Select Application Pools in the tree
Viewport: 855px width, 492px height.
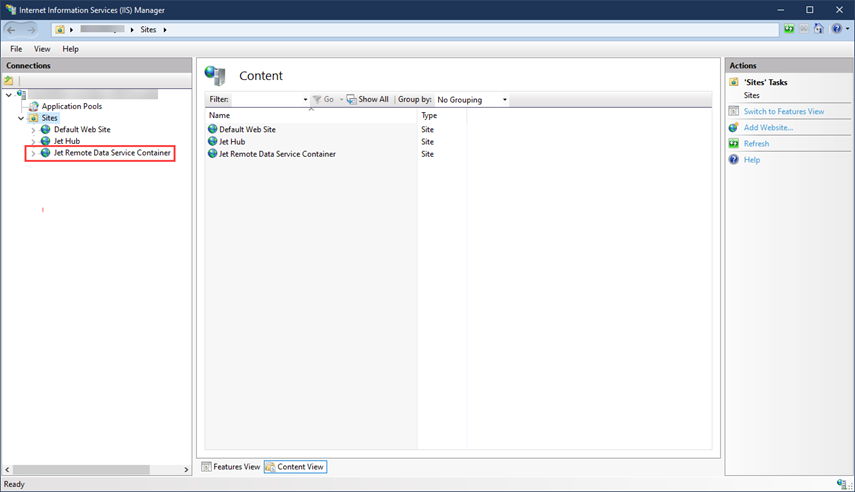coord(71,106)
